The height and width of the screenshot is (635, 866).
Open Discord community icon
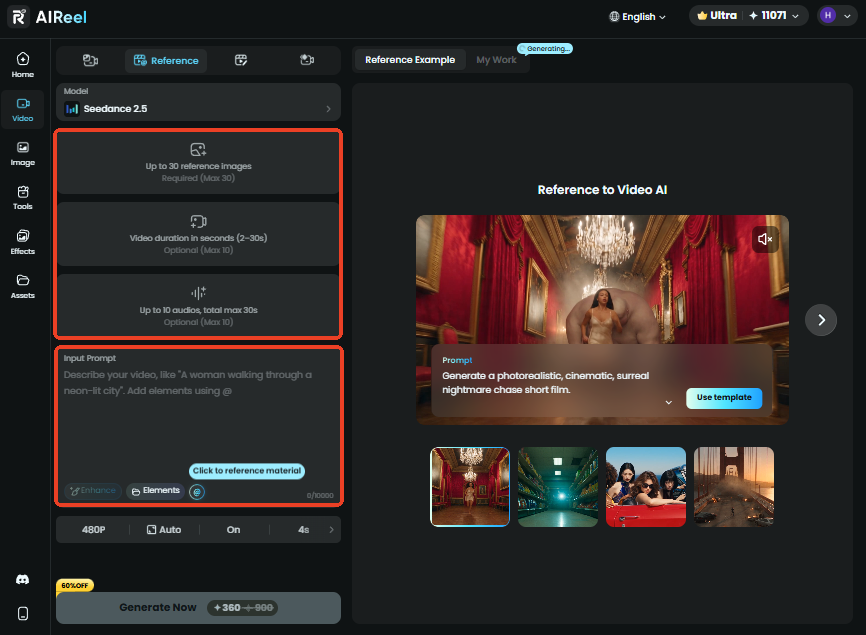pos(23,579)
